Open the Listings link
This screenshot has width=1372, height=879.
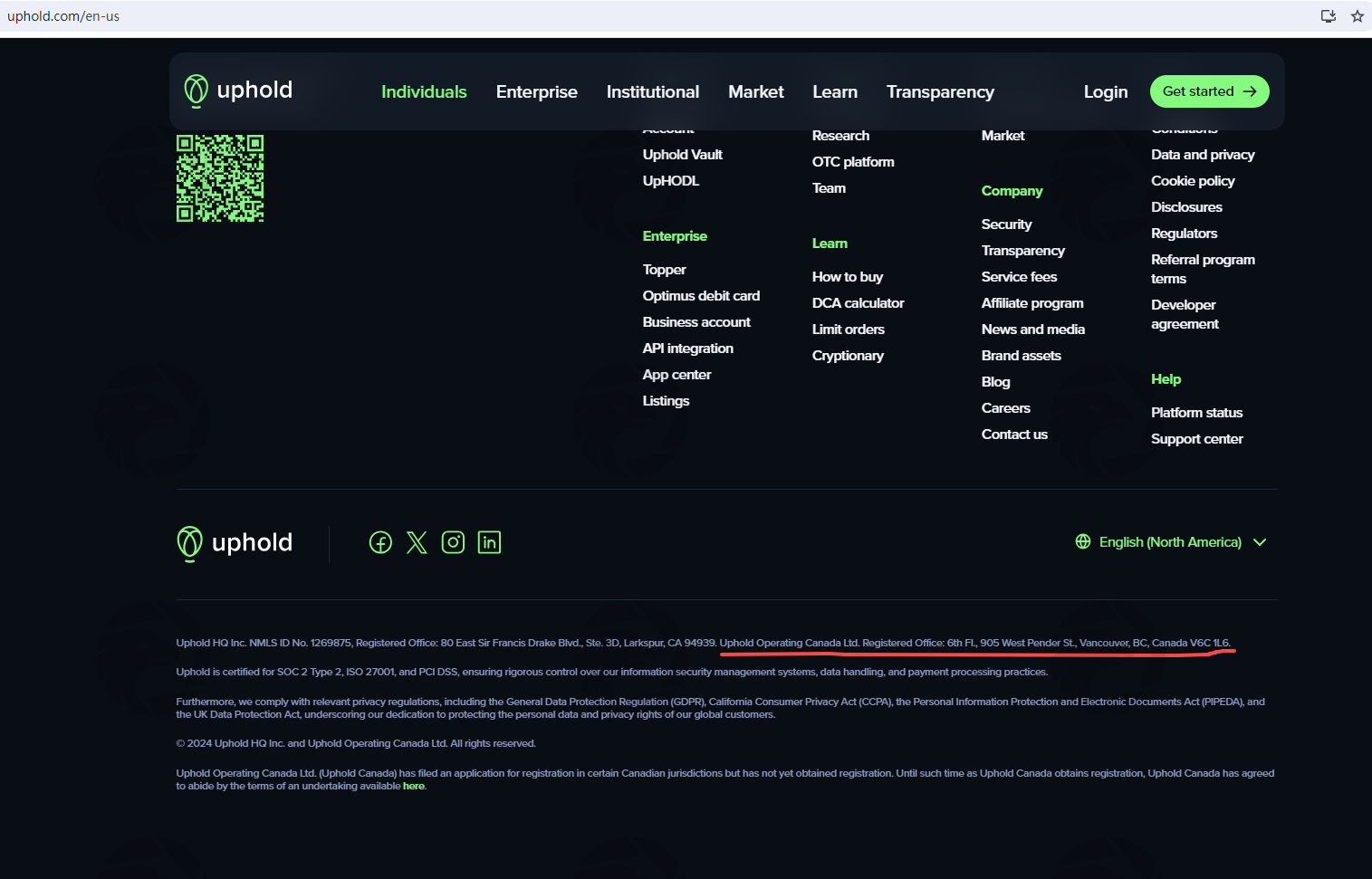(666, 401)
